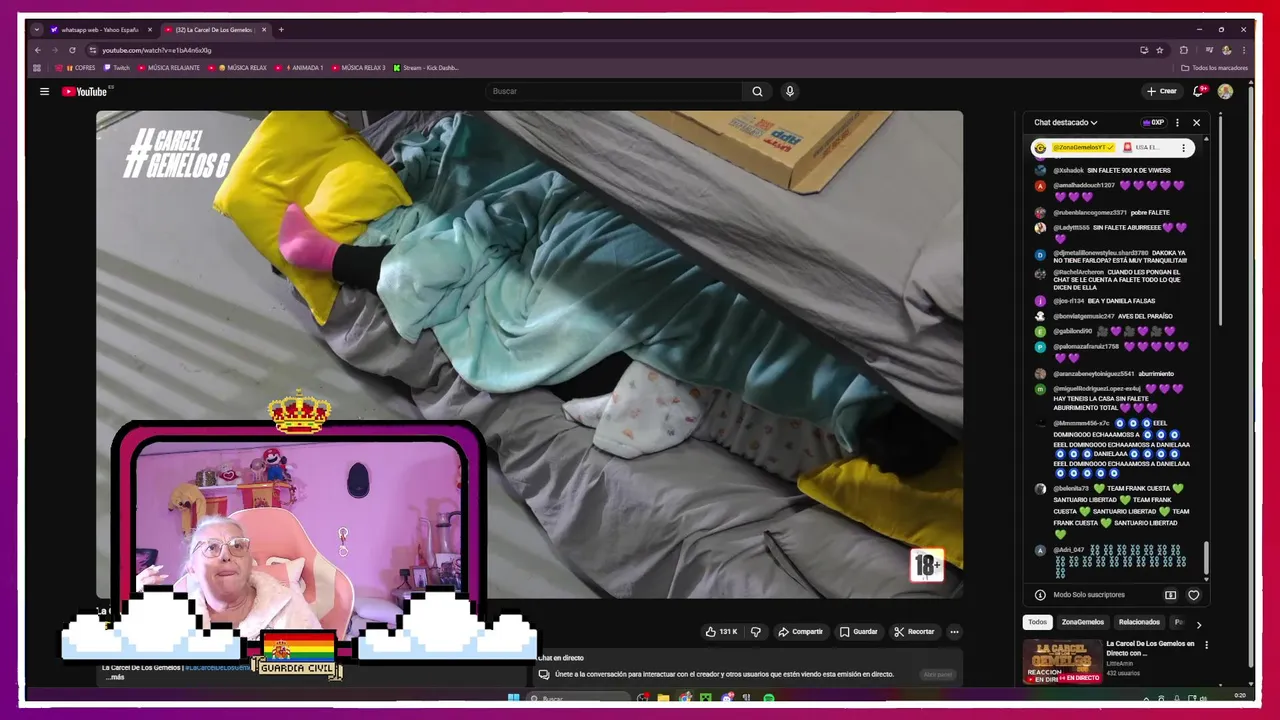Go back with the browser back arrow

pos(38,50)
